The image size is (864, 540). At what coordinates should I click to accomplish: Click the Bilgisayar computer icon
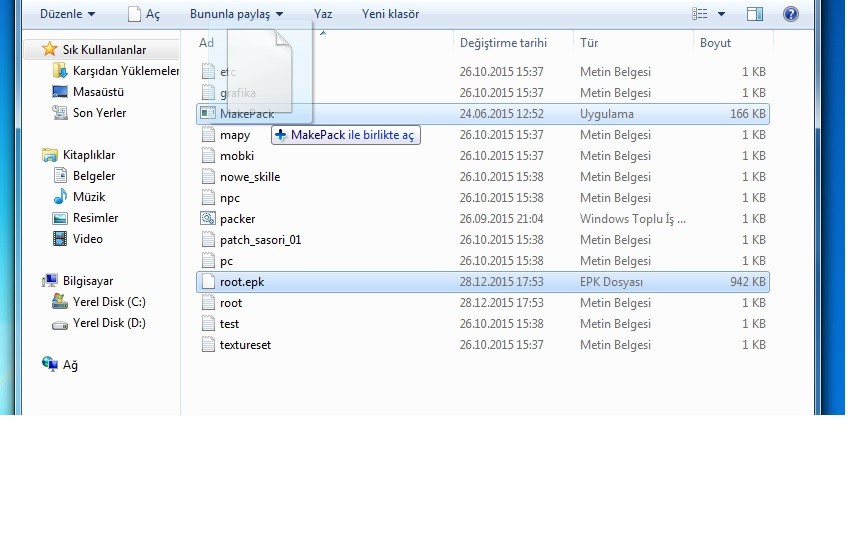pyautogui.click(x=50, y=280)
